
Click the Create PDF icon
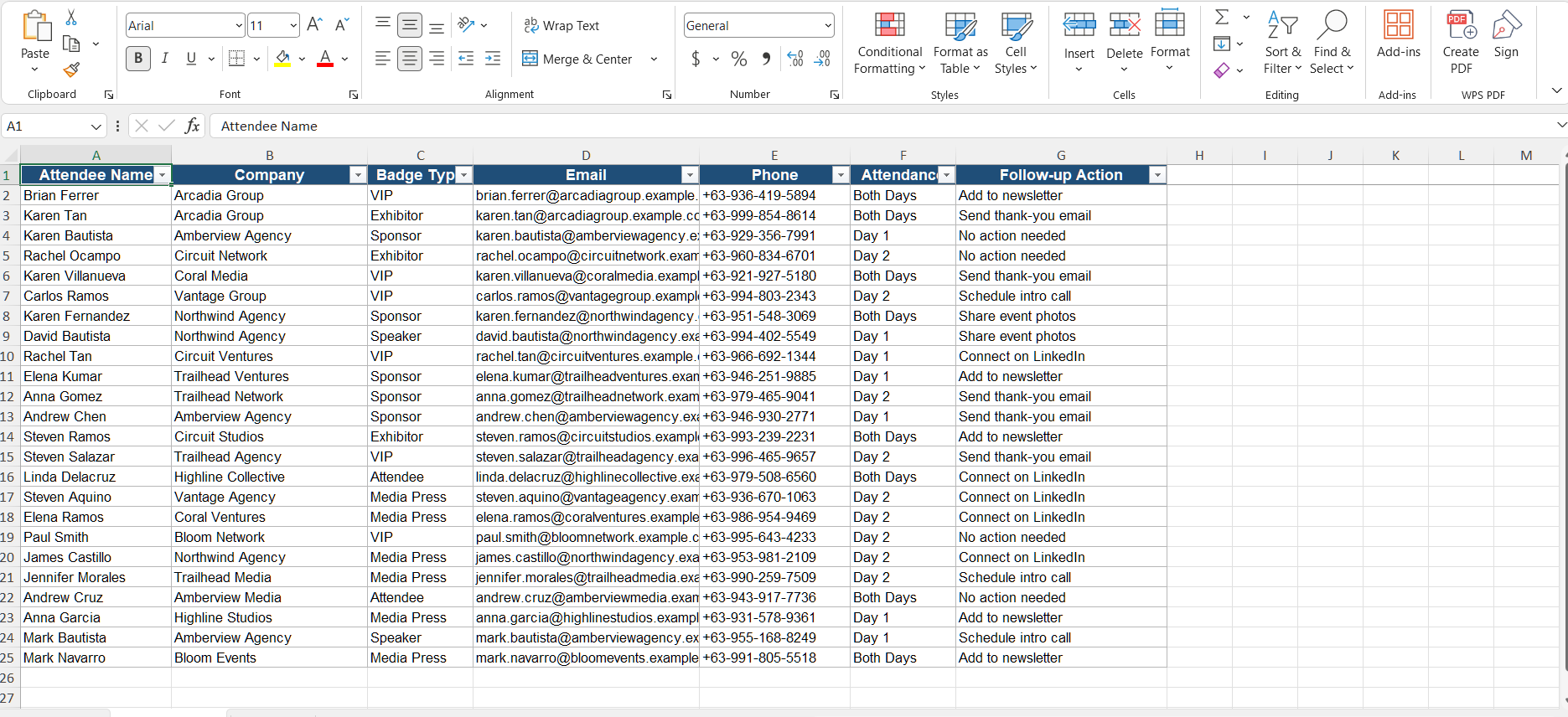pyautogui.click(x=1461, y=42)
